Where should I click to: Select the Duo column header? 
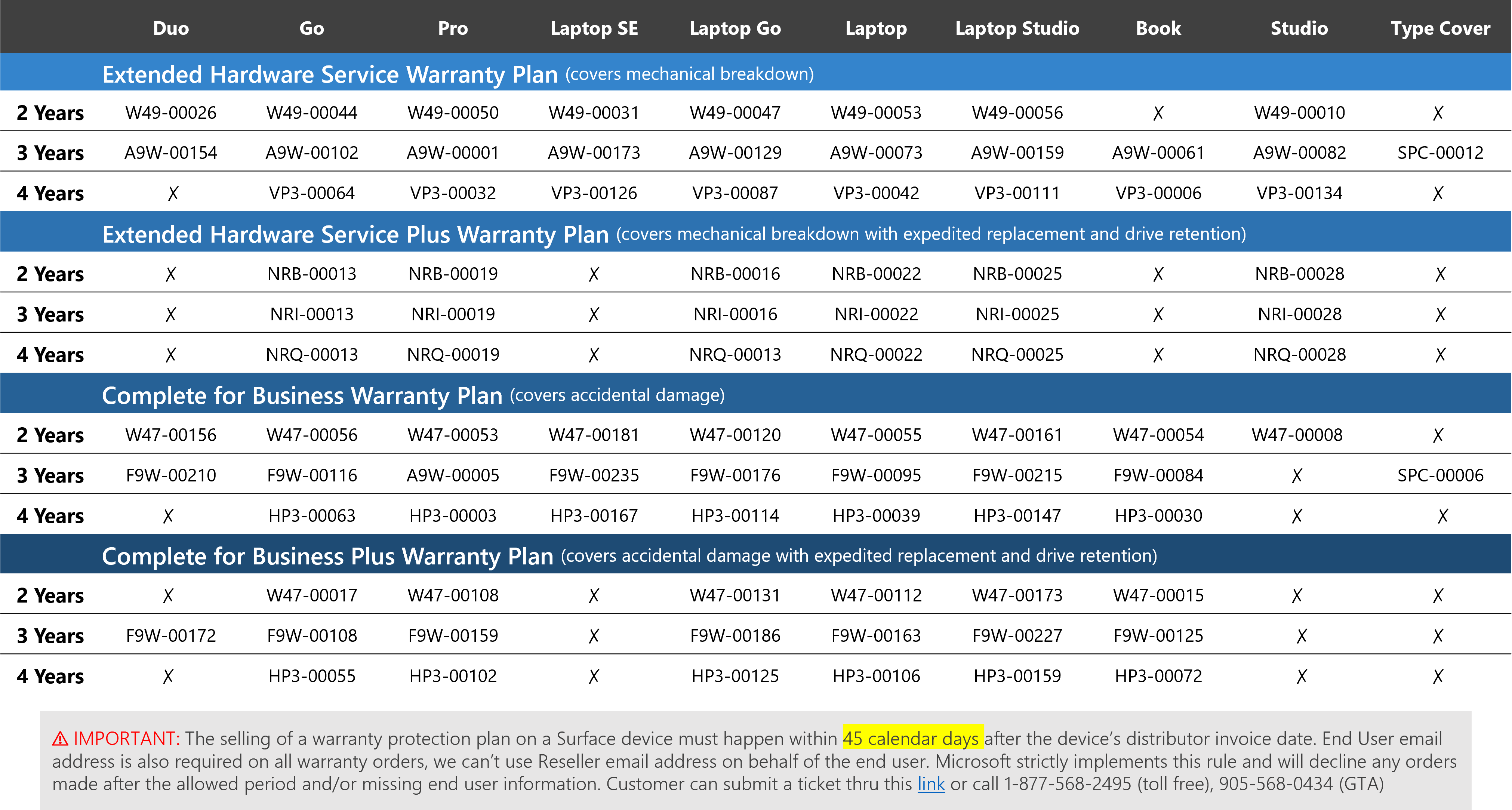[x=171, y=28]
